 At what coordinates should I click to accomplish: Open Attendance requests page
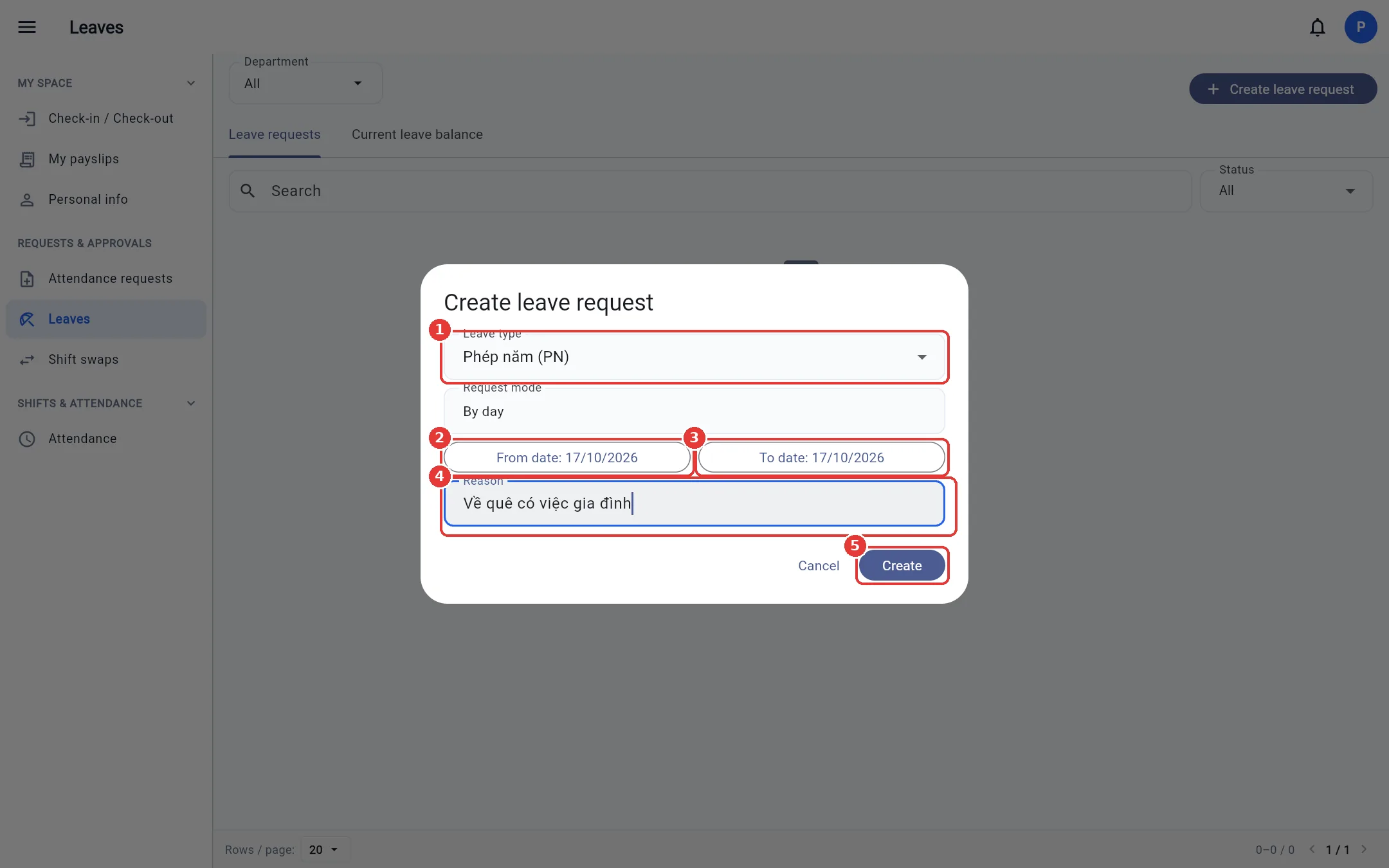tap(106, 279)
